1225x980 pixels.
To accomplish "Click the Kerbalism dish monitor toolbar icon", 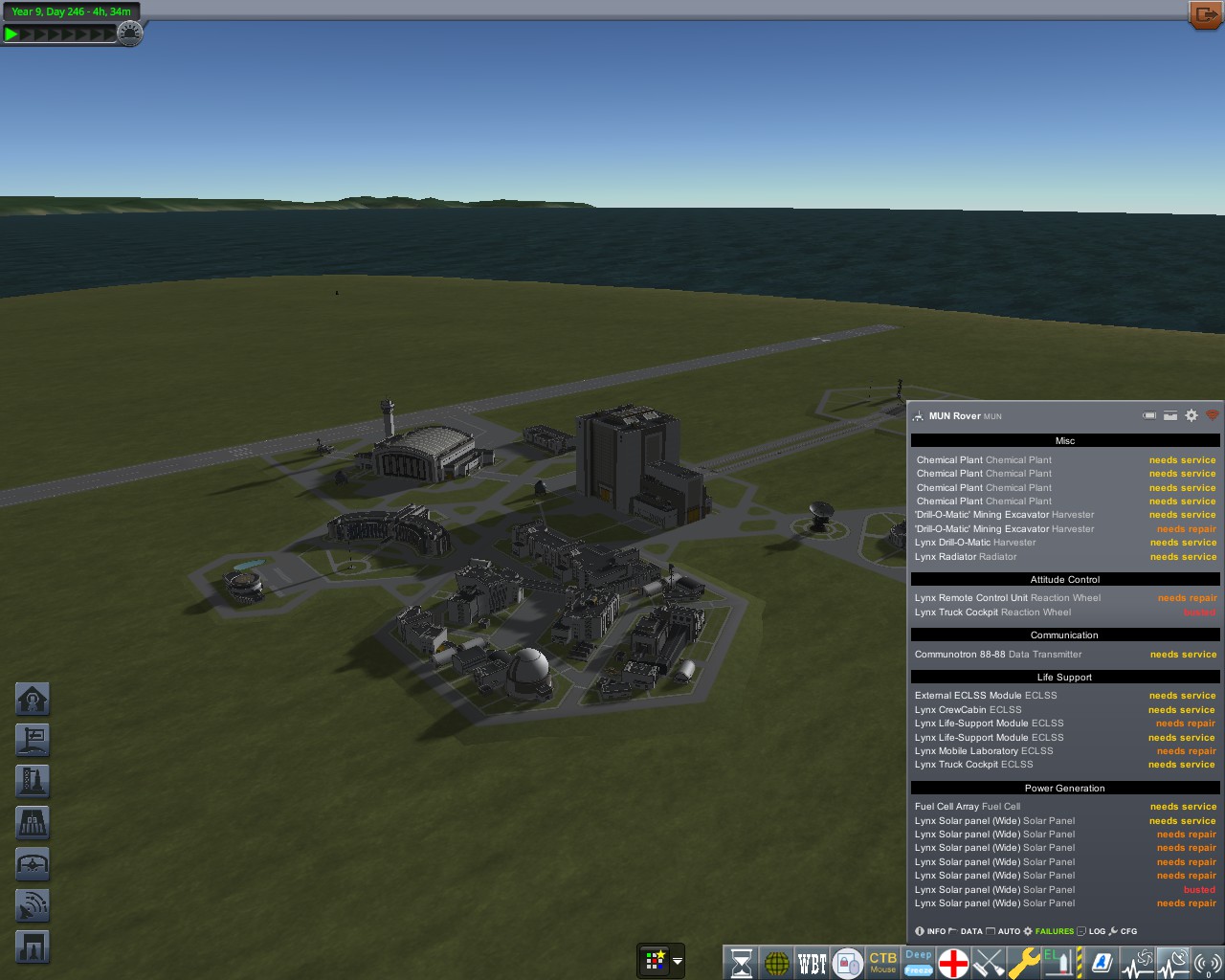I will pyautogui.click(x=1172, y=963).
